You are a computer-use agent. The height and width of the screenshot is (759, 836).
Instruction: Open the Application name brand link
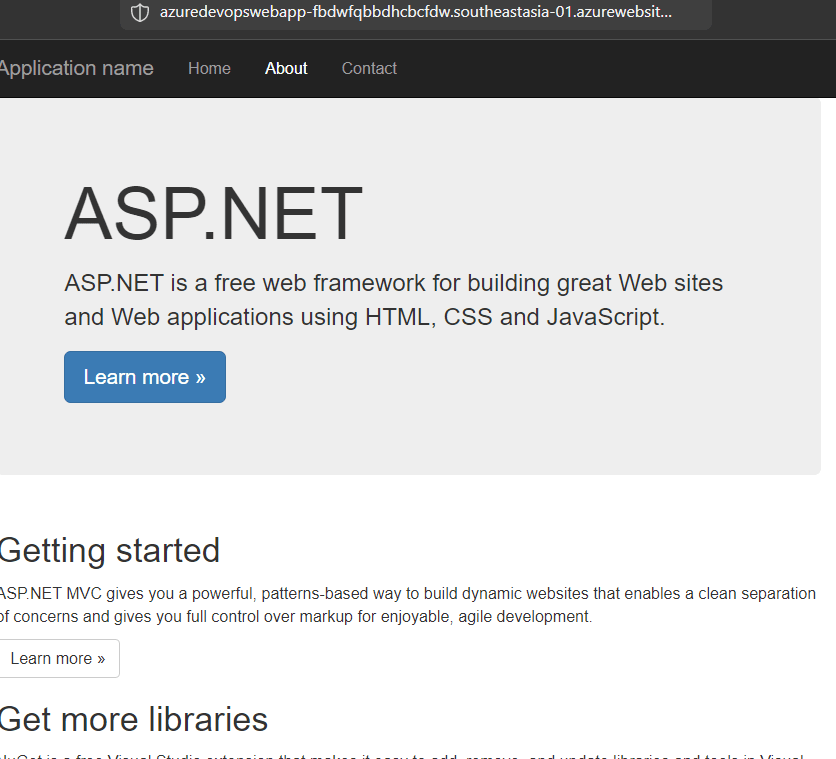[76, 68]
